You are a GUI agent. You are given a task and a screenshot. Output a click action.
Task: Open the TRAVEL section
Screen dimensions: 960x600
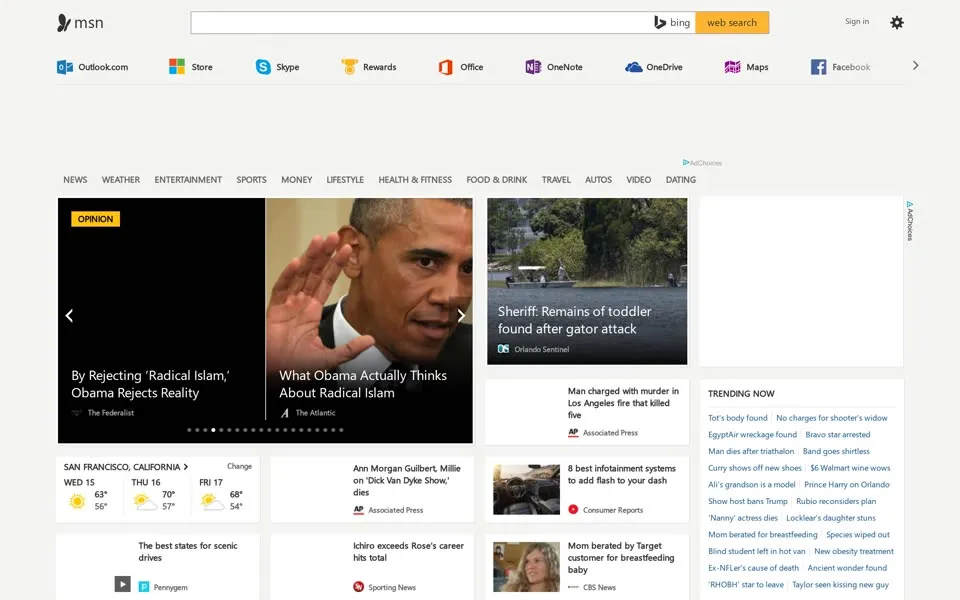tap(556, 179)
